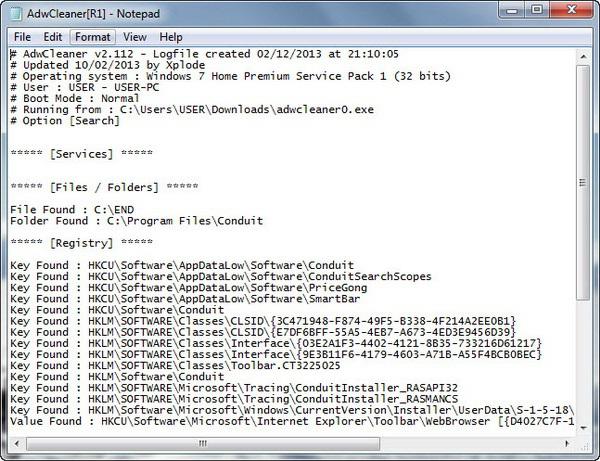600x461 pixels.
Task: Click the CLSID {3C471948-F874...} key line
Action: click(263, 321)
